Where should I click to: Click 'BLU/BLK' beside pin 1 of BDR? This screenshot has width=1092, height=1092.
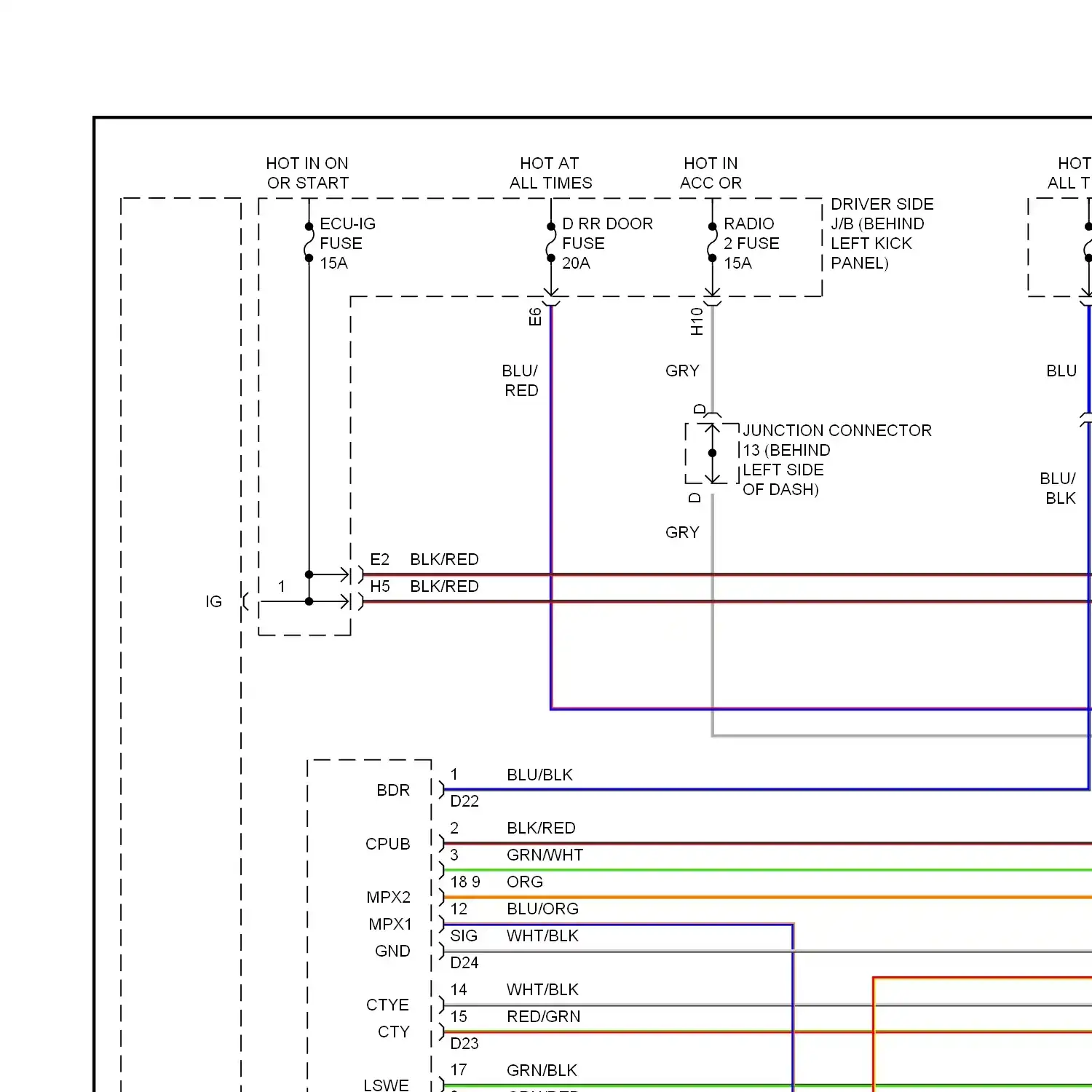540,775
